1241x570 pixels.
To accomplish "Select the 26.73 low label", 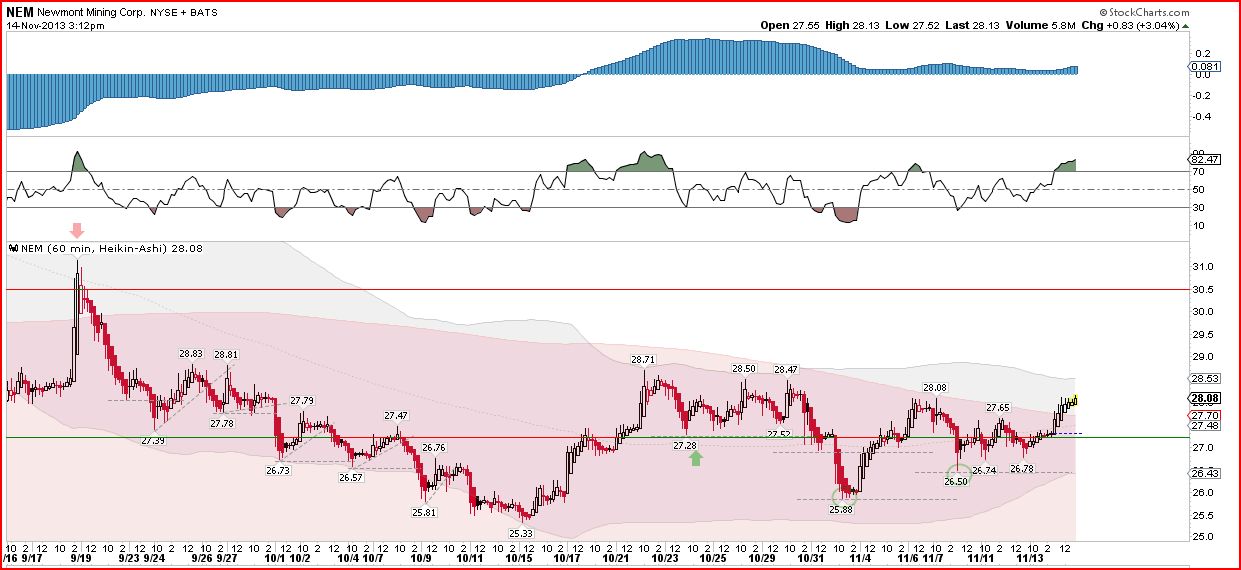I will pyautogui.click(x=277, y=469).
